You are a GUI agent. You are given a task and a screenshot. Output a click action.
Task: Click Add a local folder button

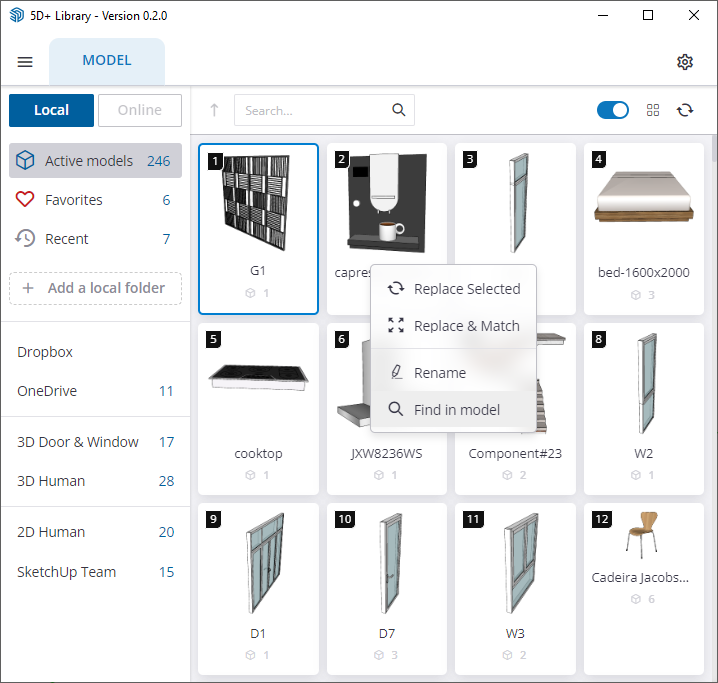(95, 288)
